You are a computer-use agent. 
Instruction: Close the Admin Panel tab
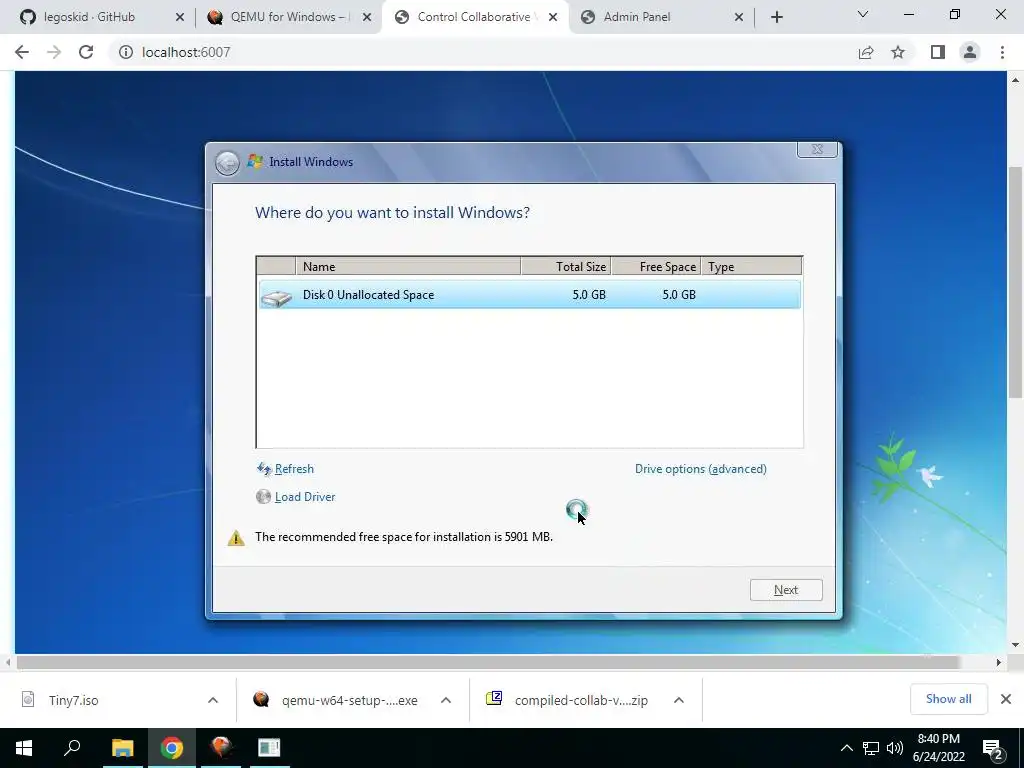pos(739,17)
